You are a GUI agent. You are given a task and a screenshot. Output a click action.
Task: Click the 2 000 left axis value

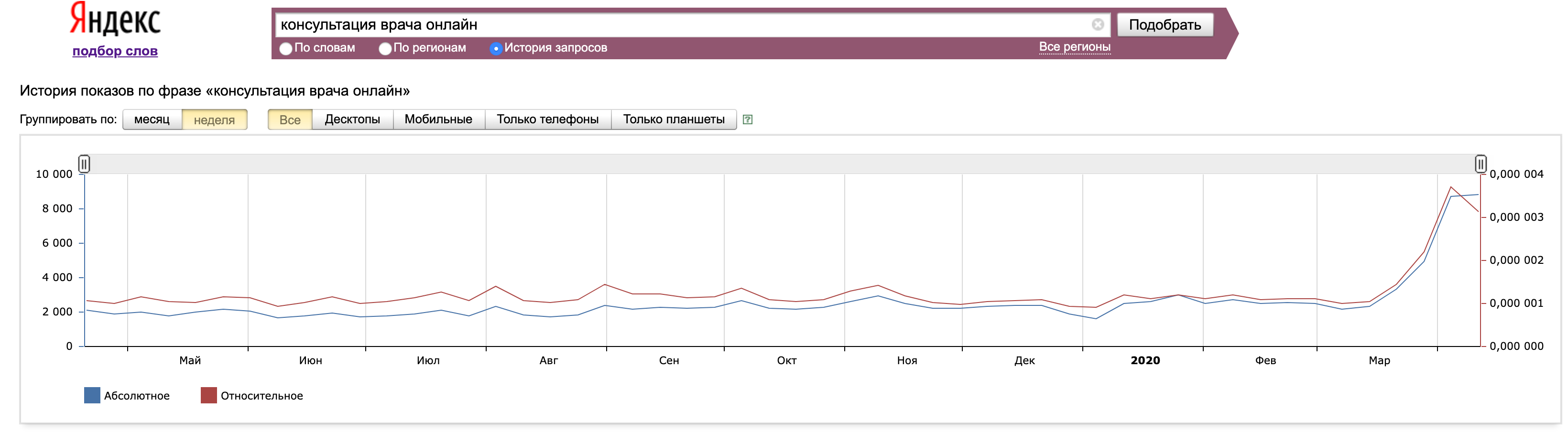[57, 312]
